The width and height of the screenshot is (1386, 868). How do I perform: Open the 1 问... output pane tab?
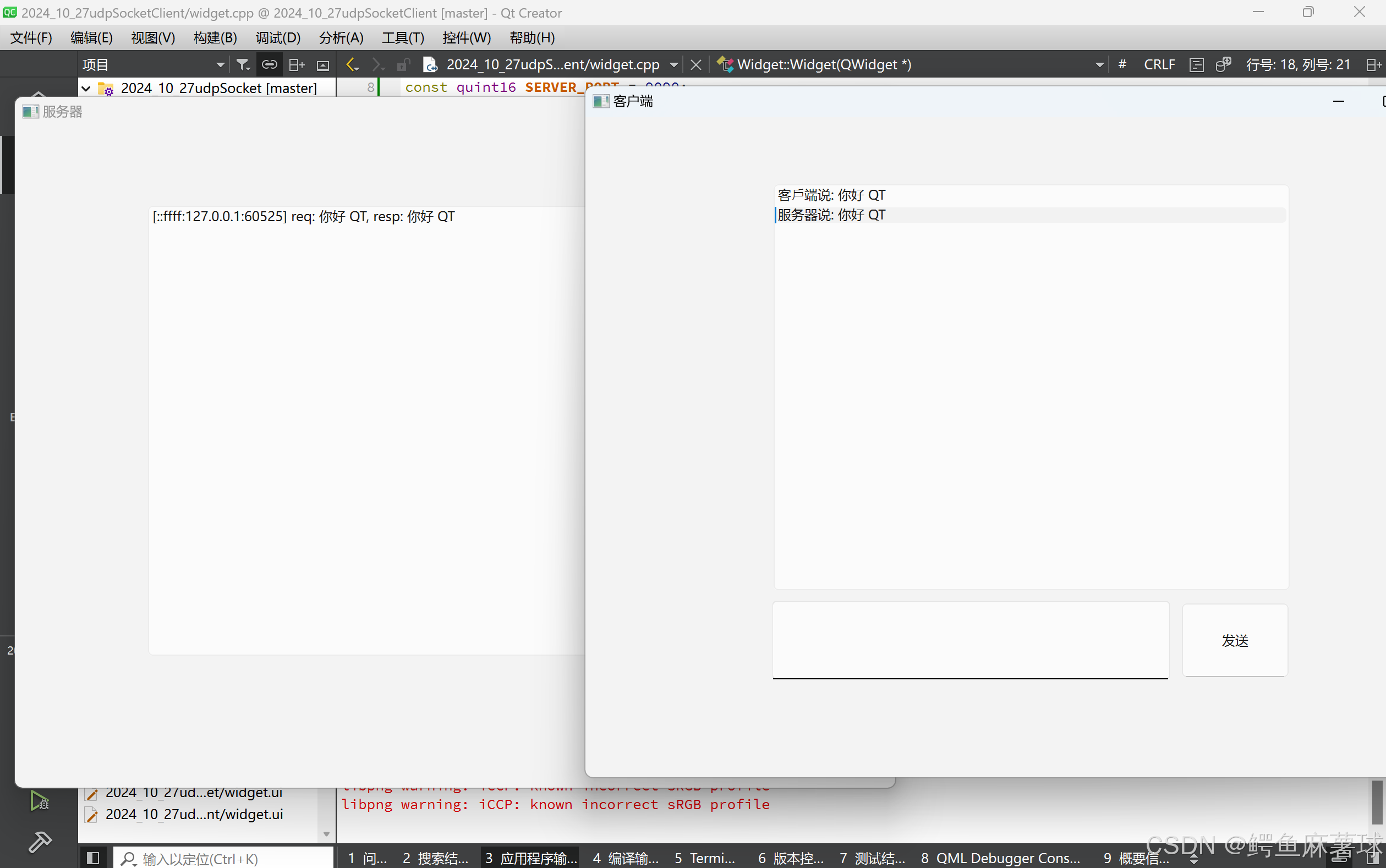pos(368,858)
